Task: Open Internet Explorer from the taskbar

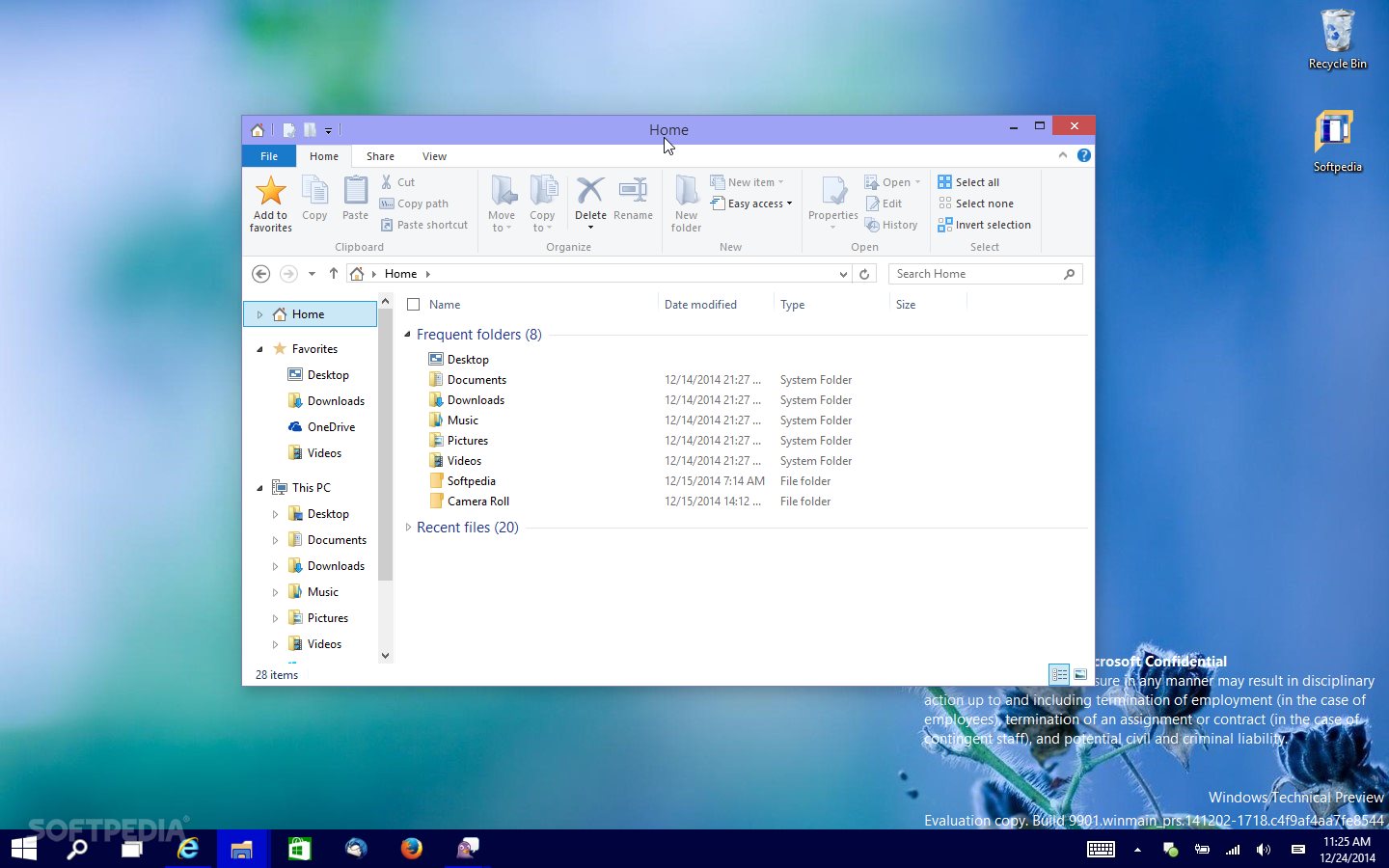Action: click(188, 849)
